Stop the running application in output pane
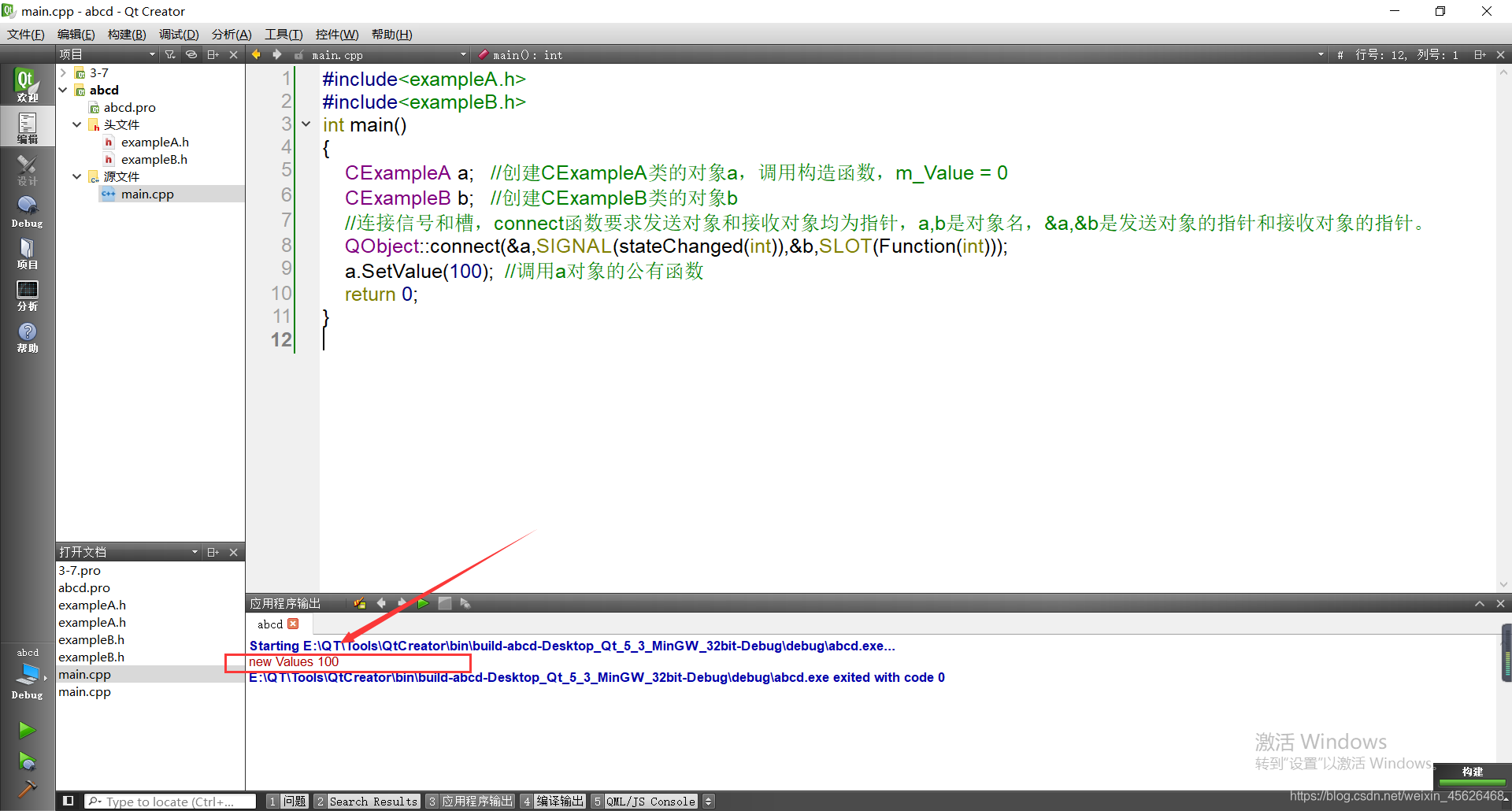The width and height of the screenshot is (1512, 811). pos(444,603)
